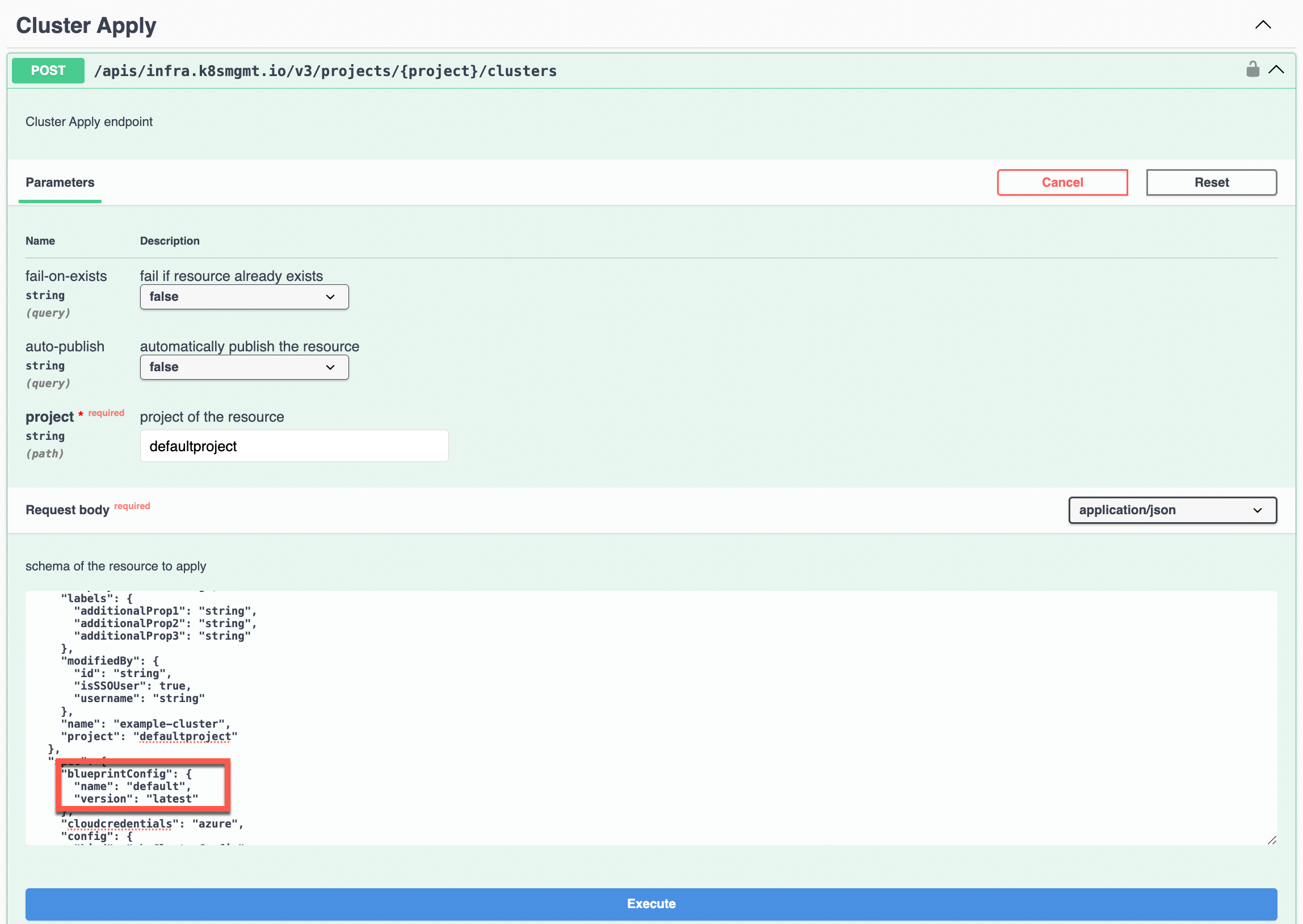Click the "isSSOUser": true line
The height and width of the screenshot is (924, 1303).
[133, 686]
